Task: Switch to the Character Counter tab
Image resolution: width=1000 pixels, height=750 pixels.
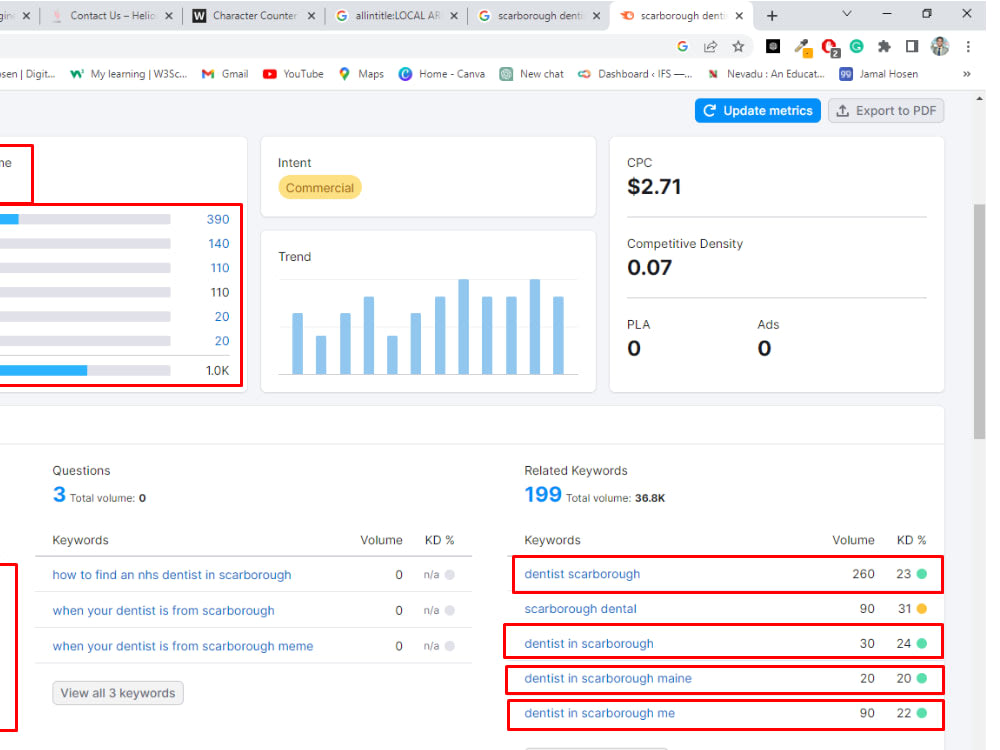Action: (254, 15)
